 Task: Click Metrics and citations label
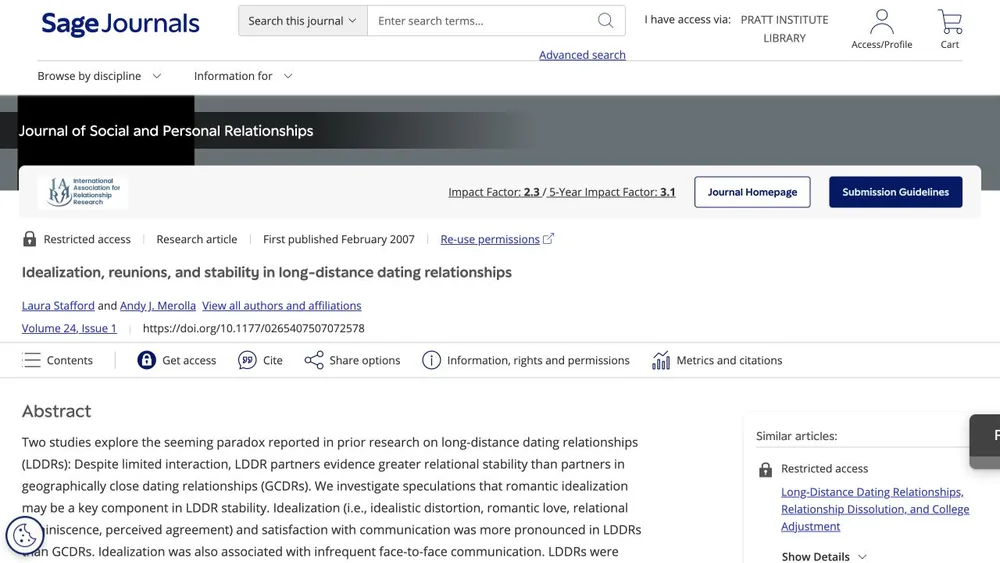pyautogui.click(x=729, y=360)
